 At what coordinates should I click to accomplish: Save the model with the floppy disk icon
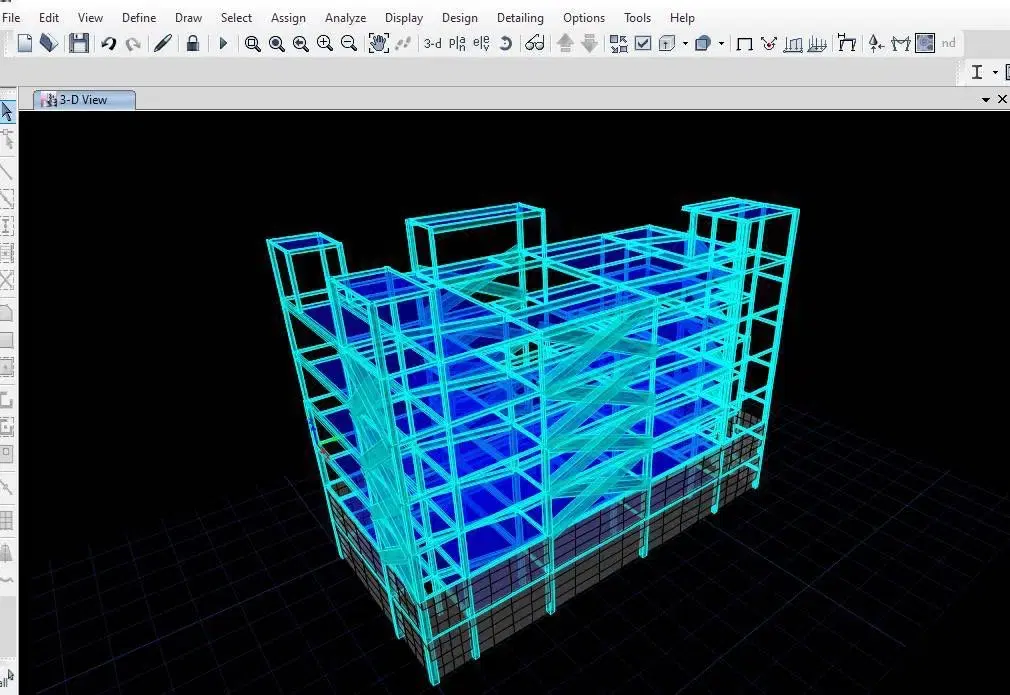[x=79, y=43]
